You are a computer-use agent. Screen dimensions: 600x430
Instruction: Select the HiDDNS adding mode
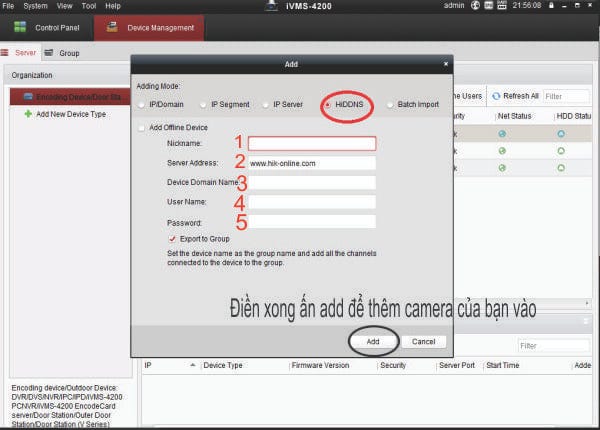[328, 105]
